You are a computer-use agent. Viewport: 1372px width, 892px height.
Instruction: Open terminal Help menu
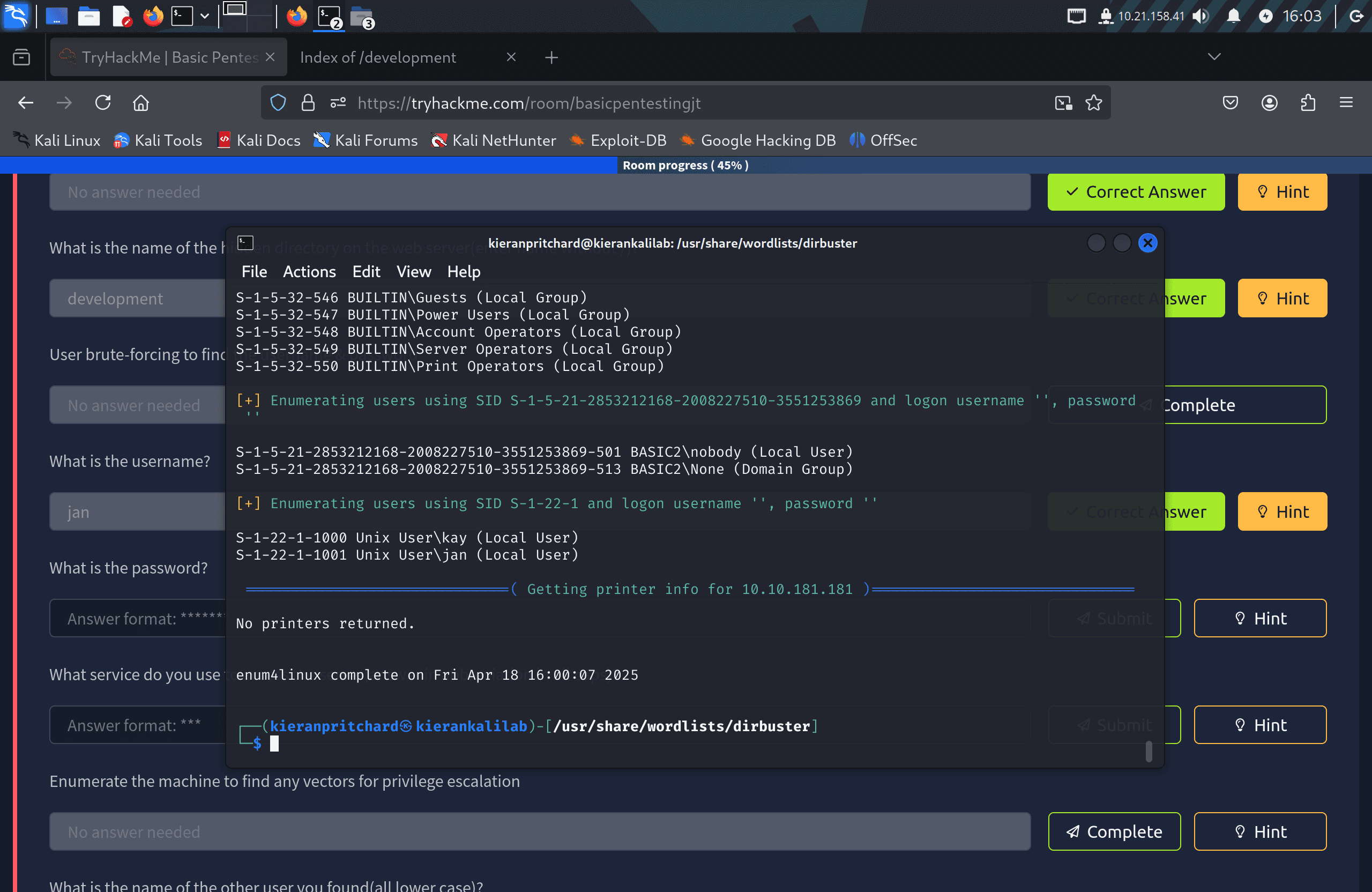coord(464,272)
